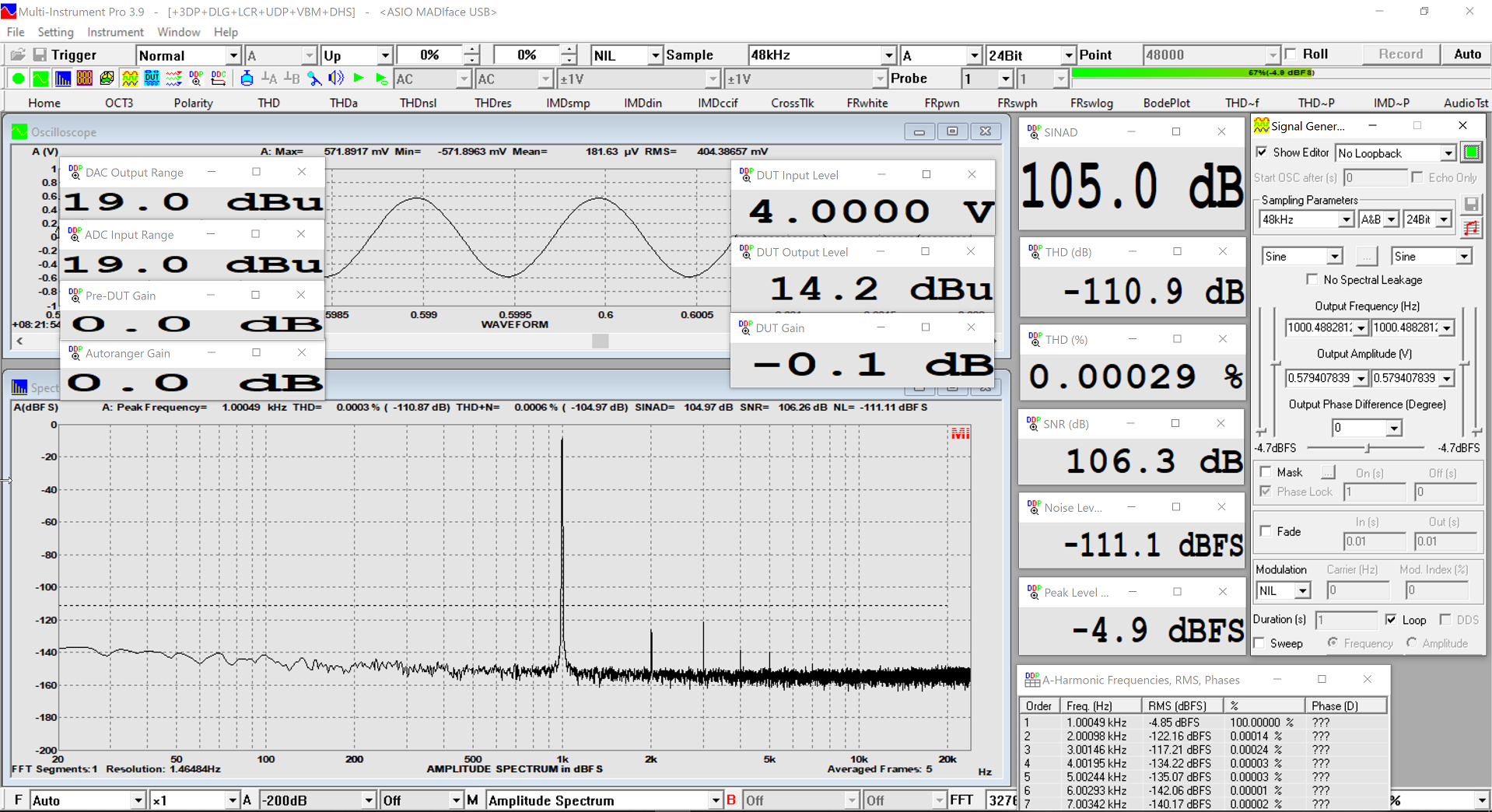
Task: Toggle the Echo Only checkbox
Action: click(1417, 177)
